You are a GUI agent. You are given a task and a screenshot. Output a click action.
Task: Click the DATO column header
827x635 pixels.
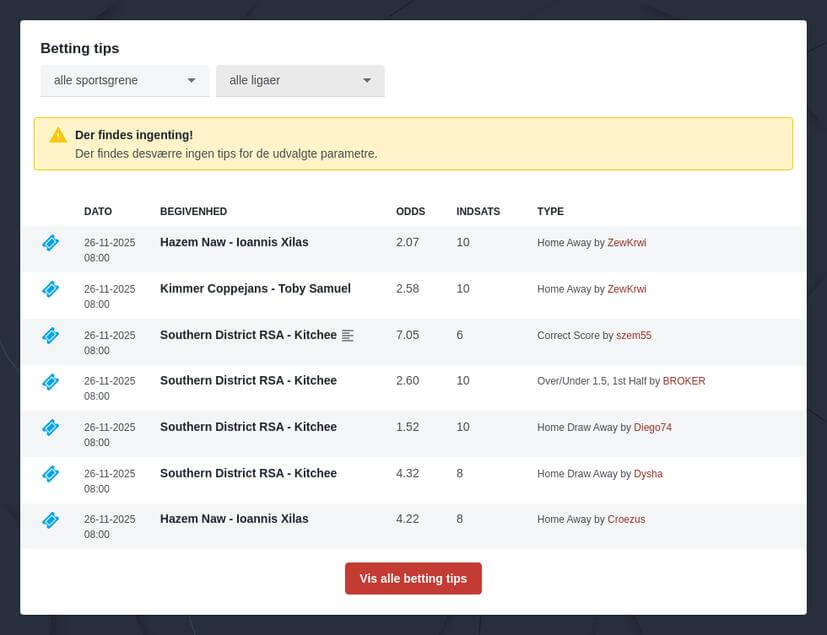coord(97,211)
